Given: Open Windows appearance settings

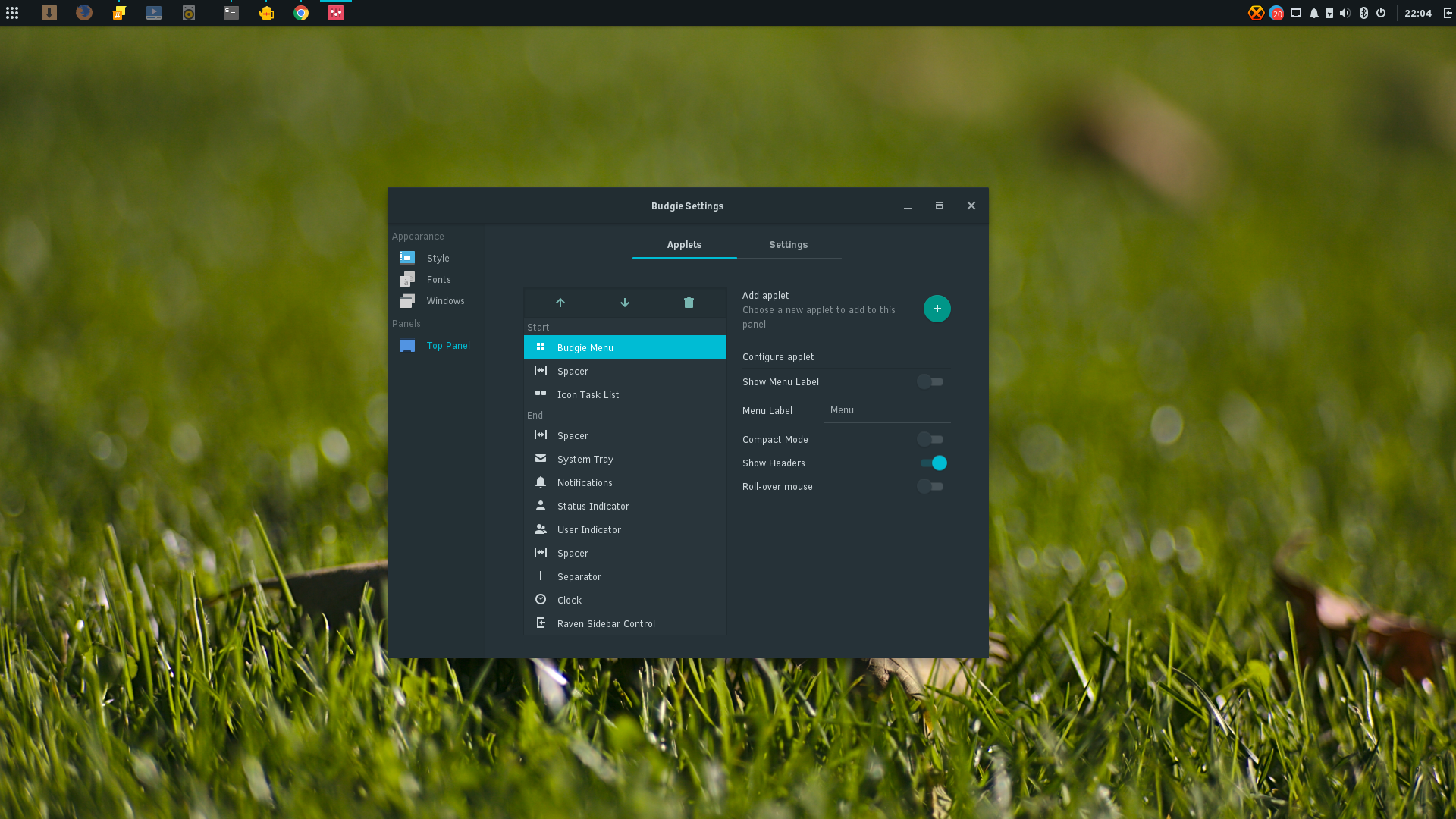Looking at the screenshot, I should point(438,300).
